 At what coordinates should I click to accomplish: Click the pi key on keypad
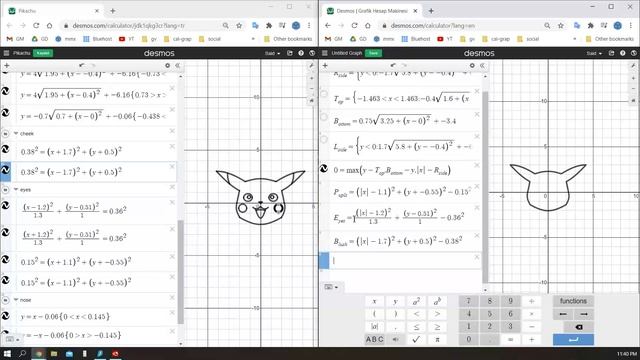click(437, 339)
